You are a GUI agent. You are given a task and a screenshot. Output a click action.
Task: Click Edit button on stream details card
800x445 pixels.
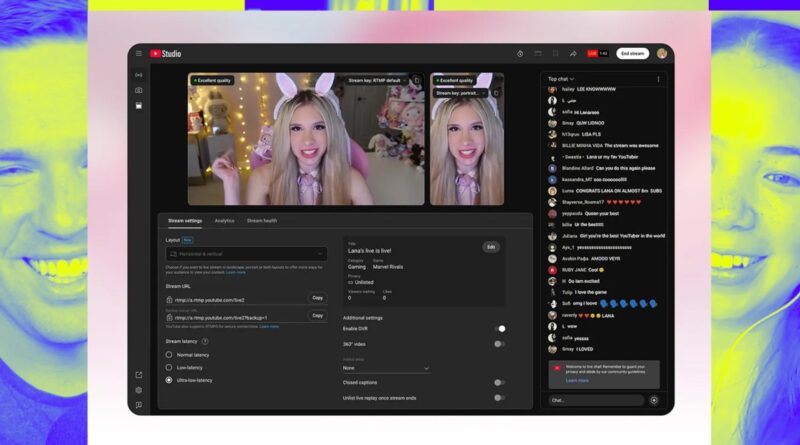click(490, 246)
